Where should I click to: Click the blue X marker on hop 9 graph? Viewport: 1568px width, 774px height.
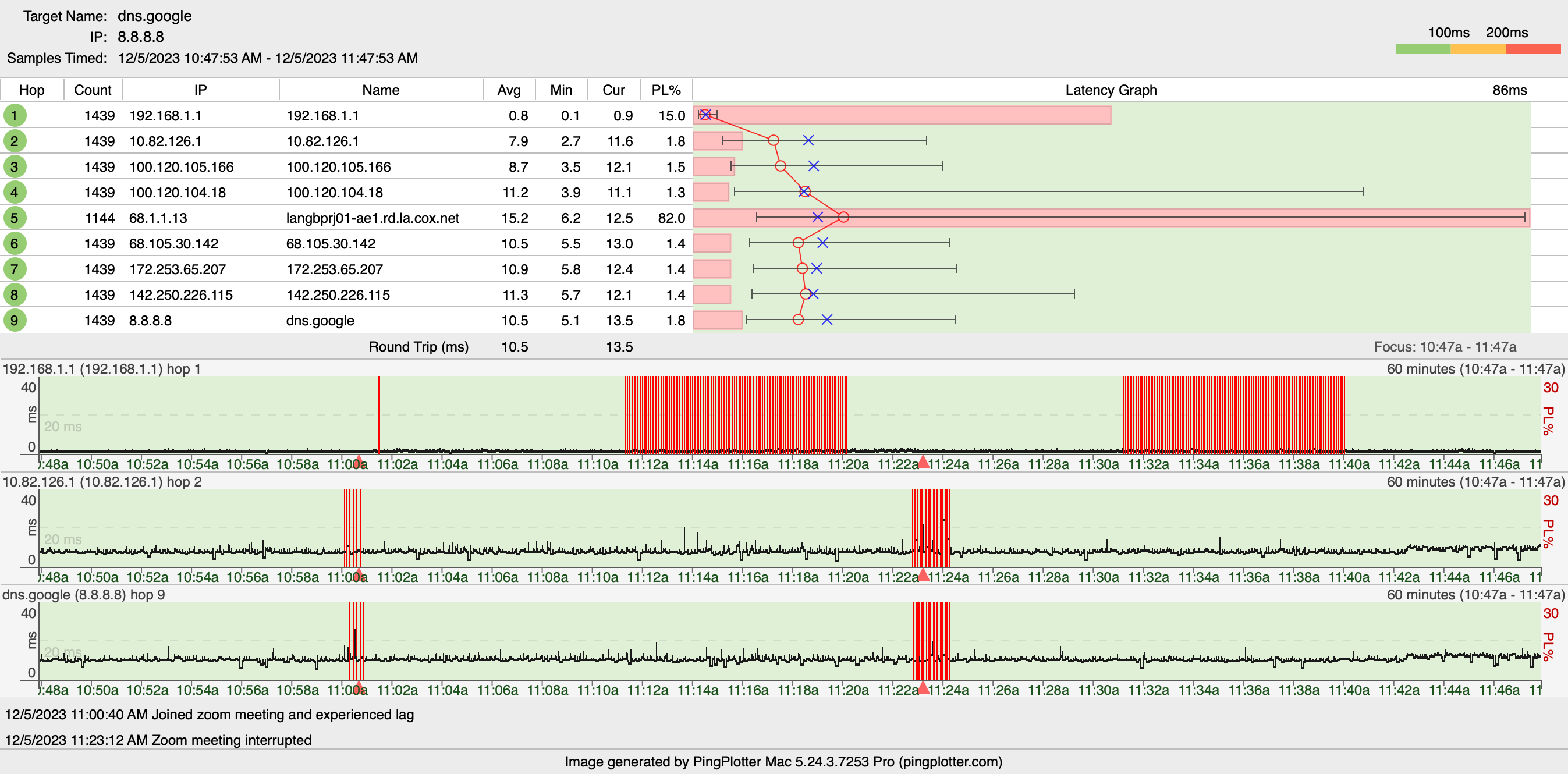coord(826,319)
